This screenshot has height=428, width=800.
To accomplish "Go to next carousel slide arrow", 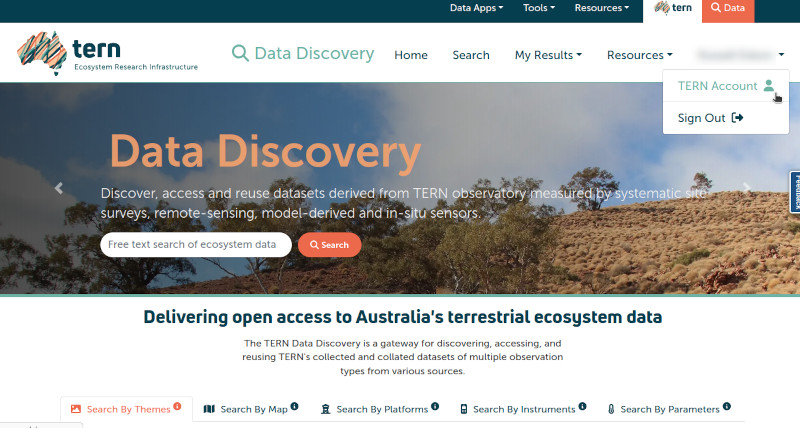I will (x=746, y=188).
